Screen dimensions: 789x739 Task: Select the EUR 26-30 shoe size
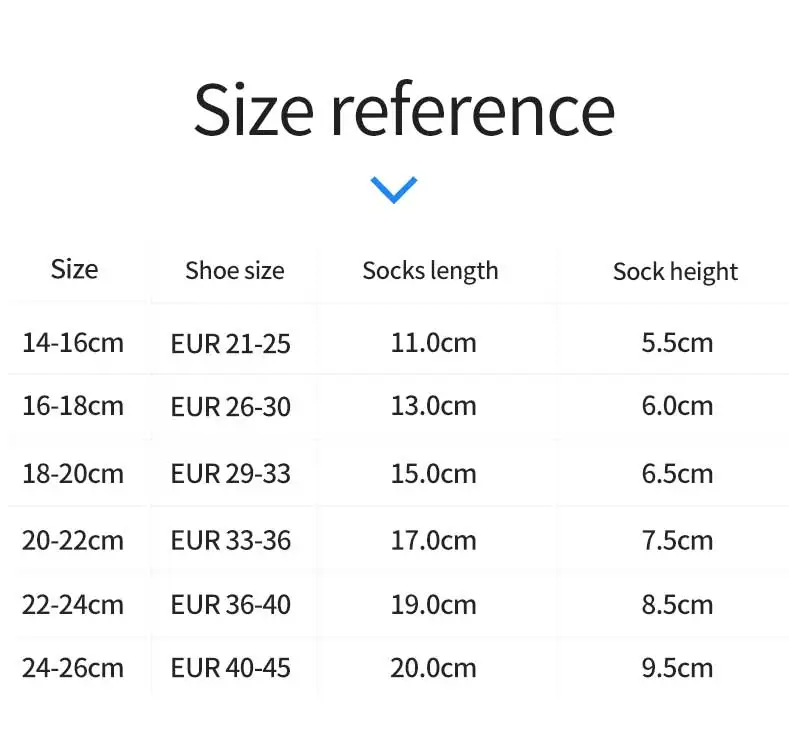click(x=231, y=407)
